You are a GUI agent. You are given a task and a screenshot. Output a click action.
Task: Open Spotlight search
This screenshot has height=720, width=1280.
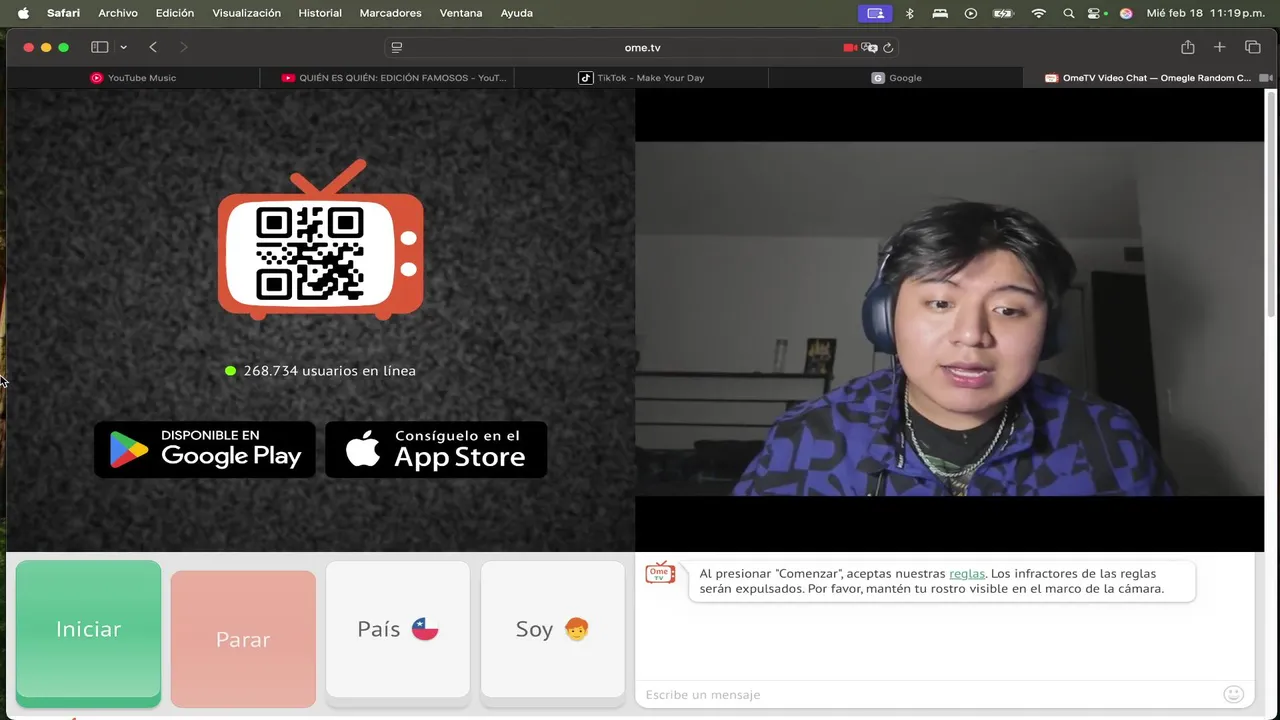1068,13
